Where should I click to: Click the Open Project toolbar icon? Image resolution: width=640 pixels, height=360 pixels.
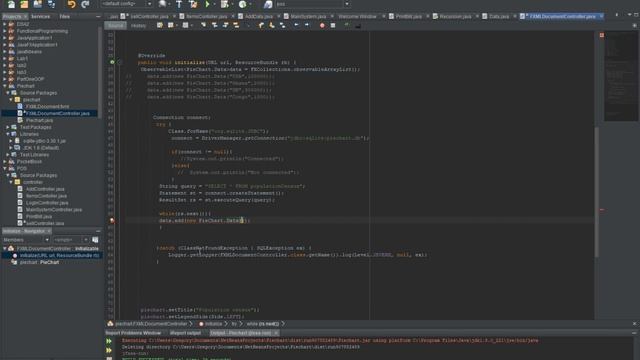[38, 4]
